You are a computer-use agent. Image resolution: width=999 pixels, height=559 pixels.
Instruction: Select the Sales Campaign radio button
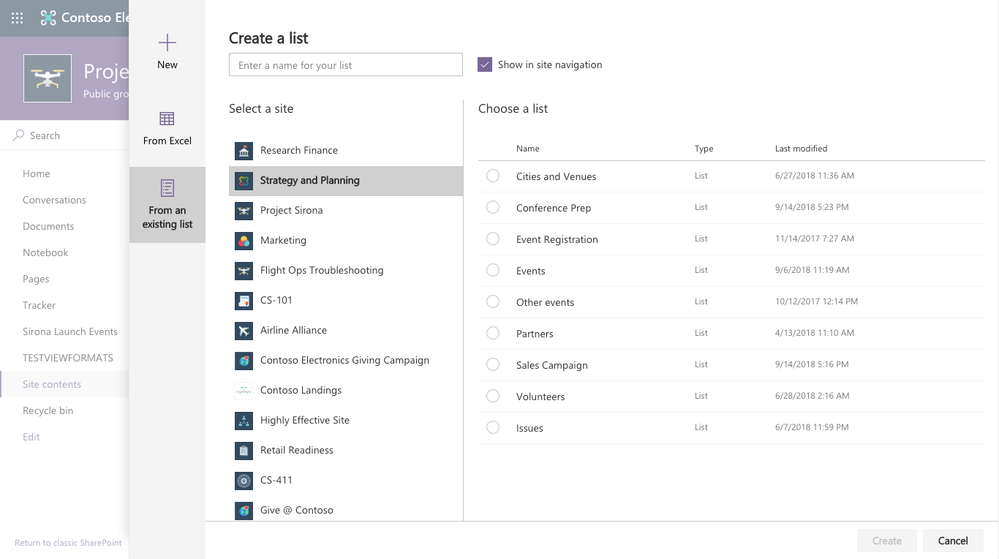493,365
